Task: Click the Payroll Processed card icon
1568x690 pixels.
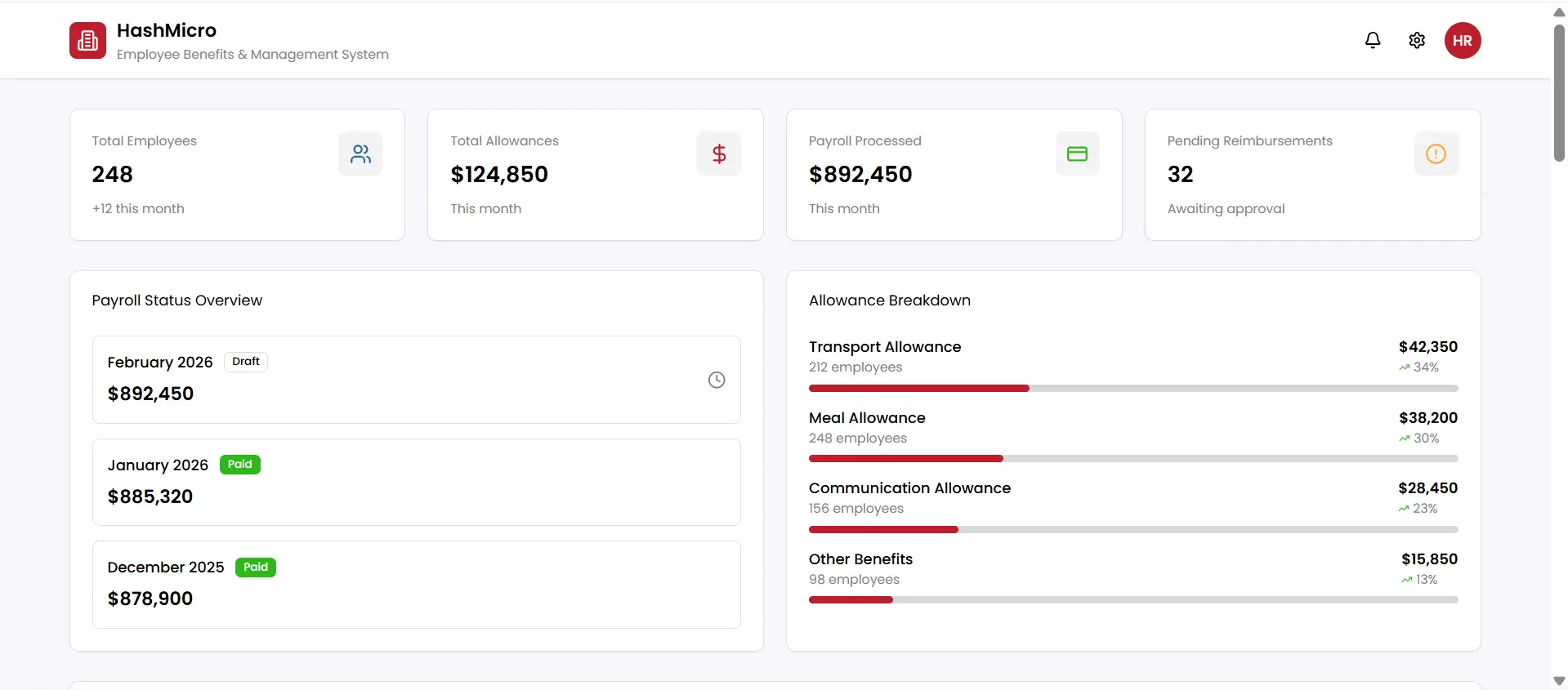Action: [x=1077, y=154]
